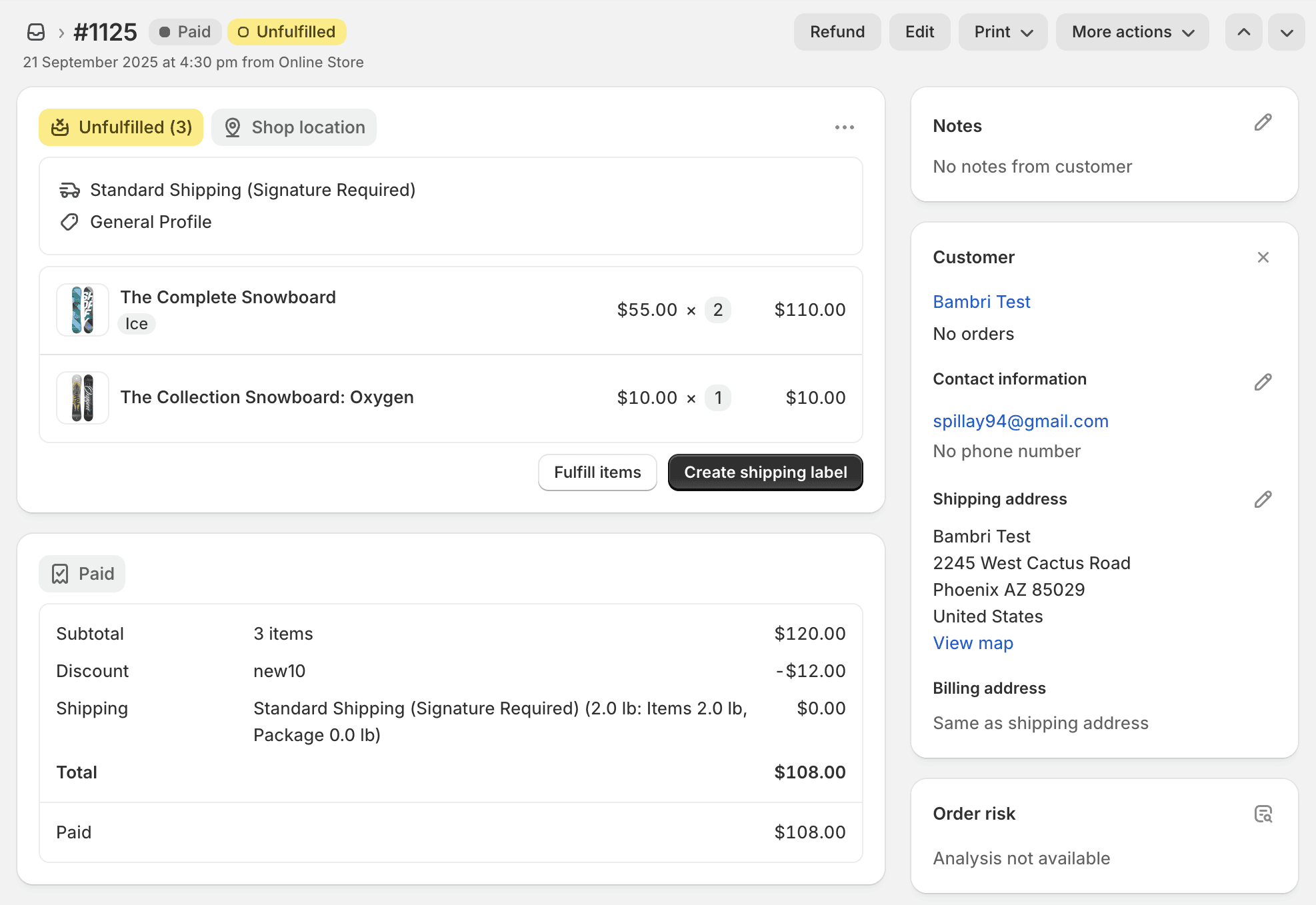Click Analysis not available text

pyautogui.click(x=1021, y=858)
